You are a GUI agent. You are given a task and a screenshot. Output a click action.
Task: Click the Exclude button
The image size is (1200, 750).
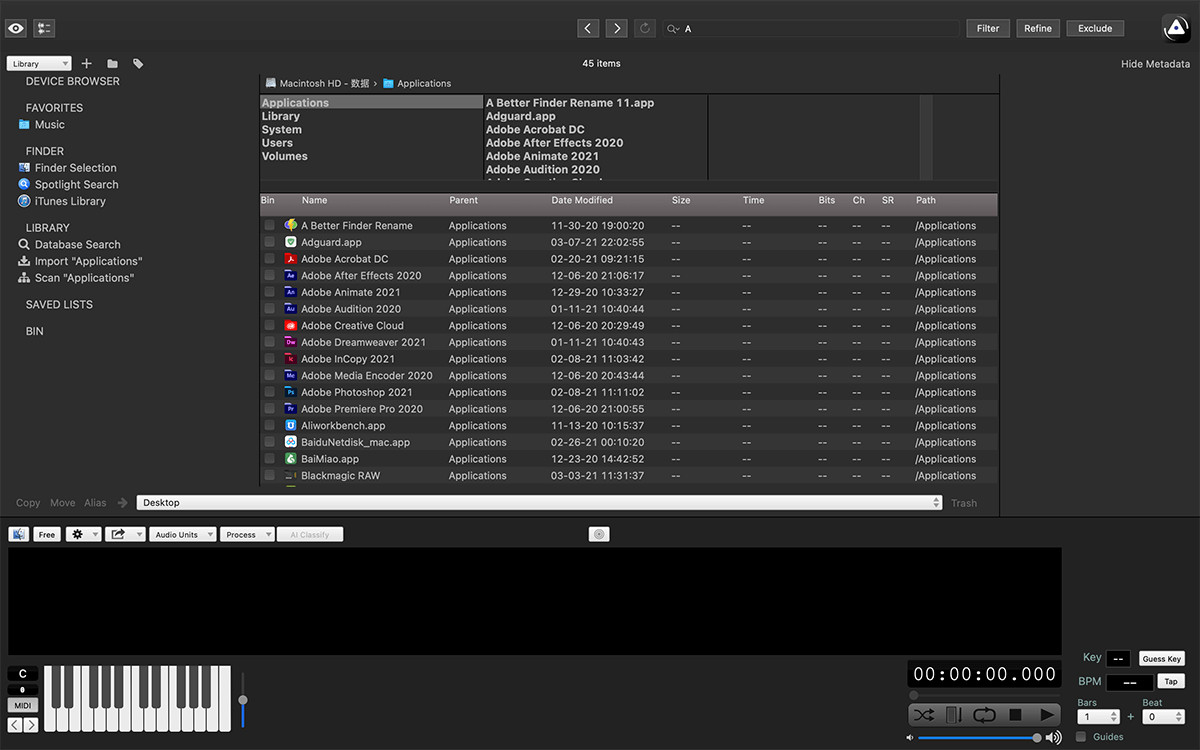point(1095,28)
